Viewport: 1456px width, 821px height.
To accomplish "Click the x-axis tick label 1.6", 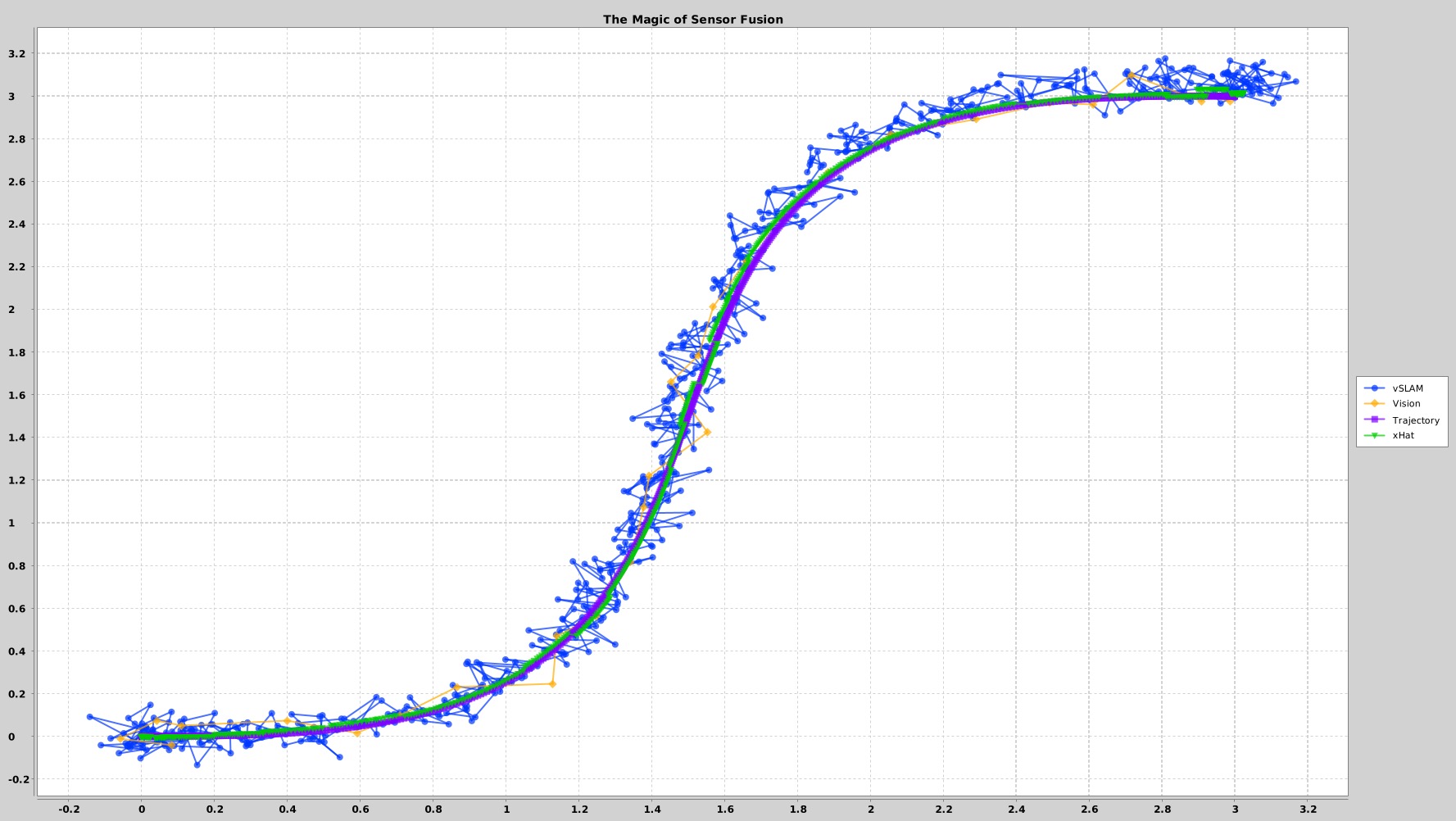I will click(724, 808).
